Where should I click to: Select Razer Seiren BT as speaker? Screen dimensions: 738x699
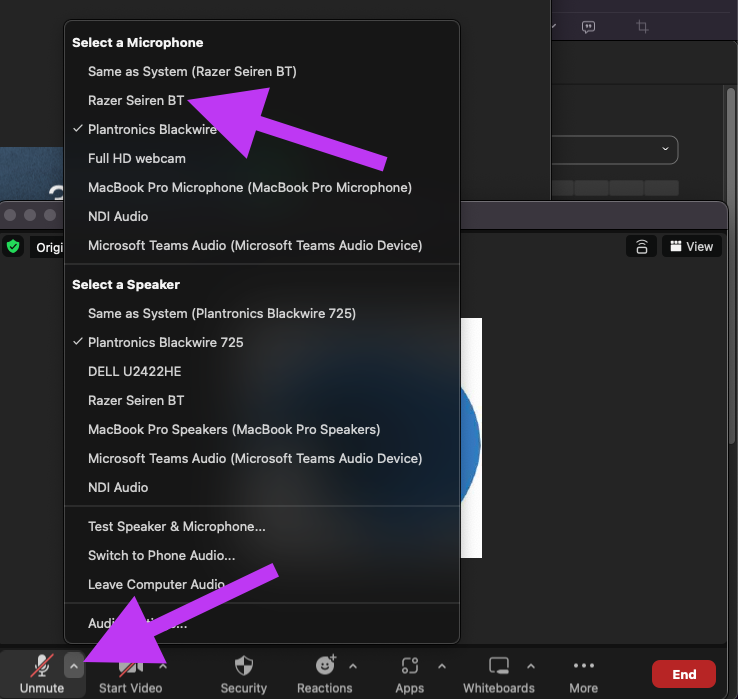262,401
